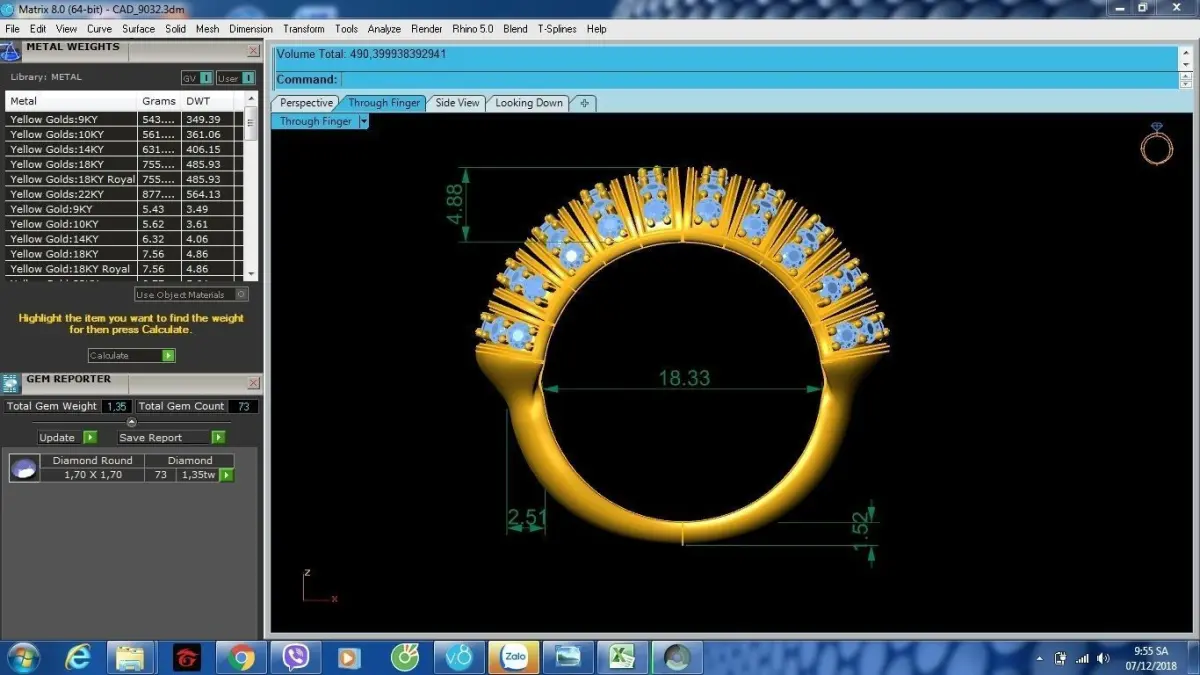Image resolution: width=1200 pixels, height=675 pixels.
Task: Click the command area scroll up arrow
Action: (x=1186, y=52)
